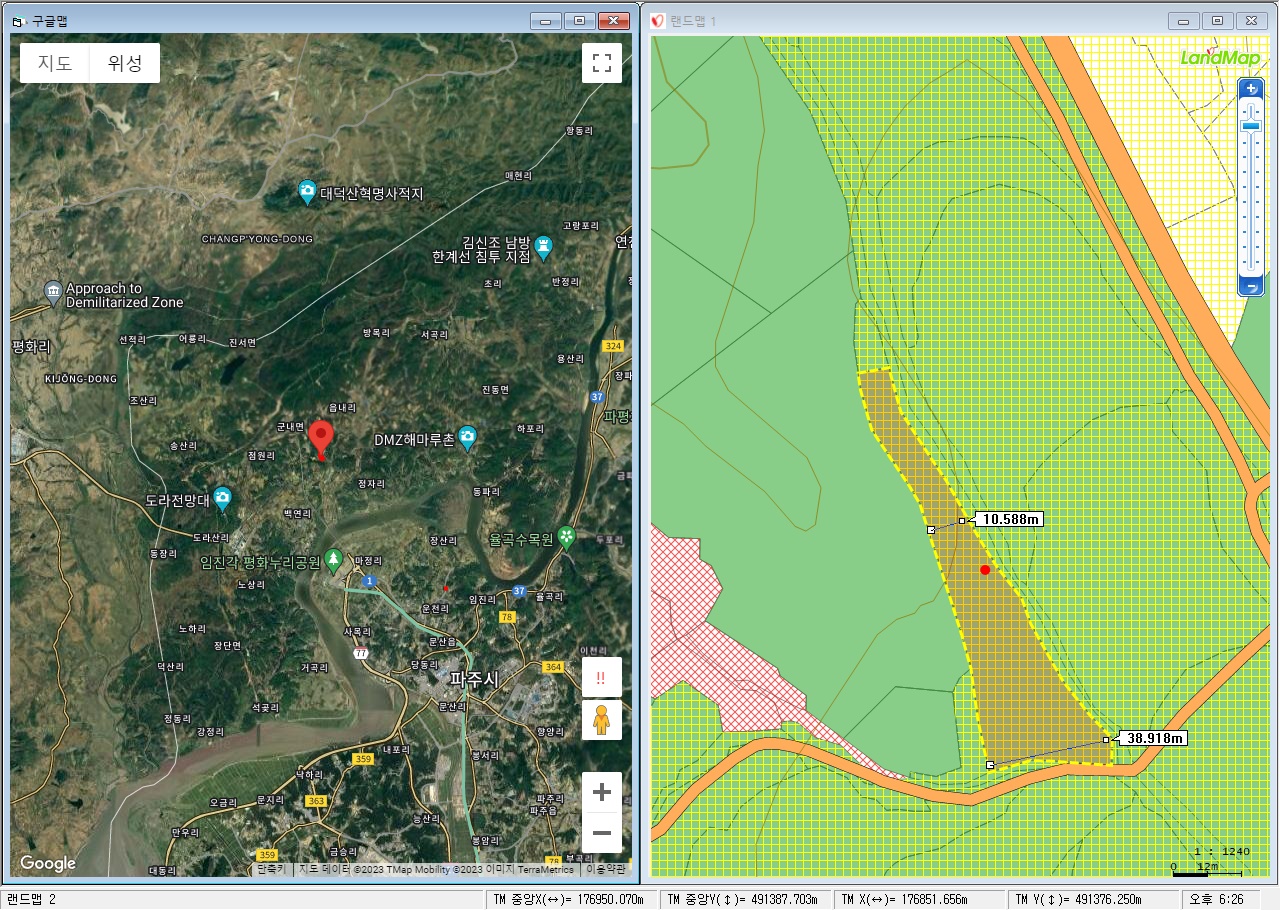Viewport: 1280px width, 910px height.
Task: Click the LandMap zoom-in plus button
Action: [x=1252, y=89]
